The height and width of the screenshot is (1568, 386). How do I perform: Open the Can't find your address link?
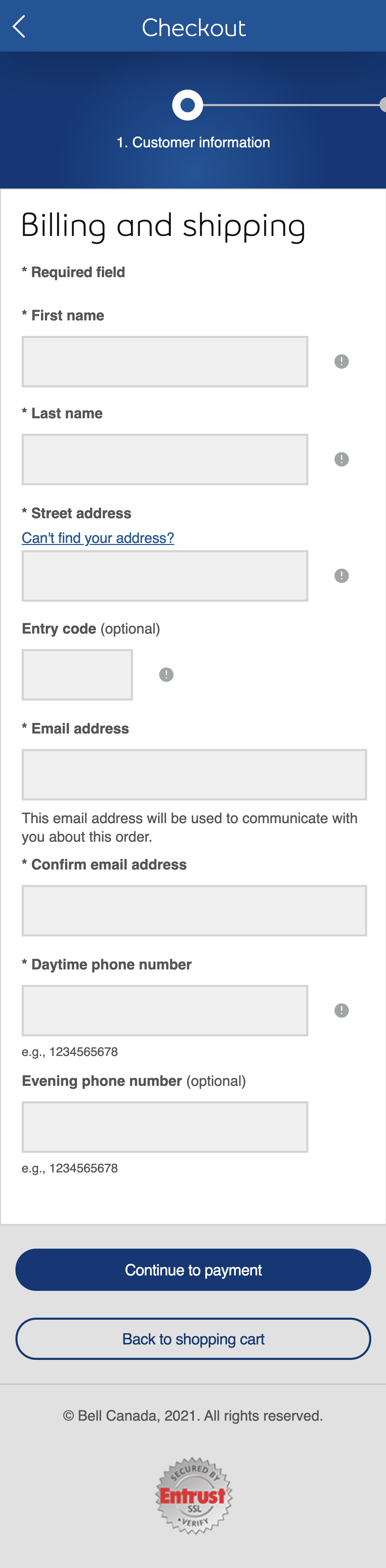pyautogui.click(x=97, y=537)
